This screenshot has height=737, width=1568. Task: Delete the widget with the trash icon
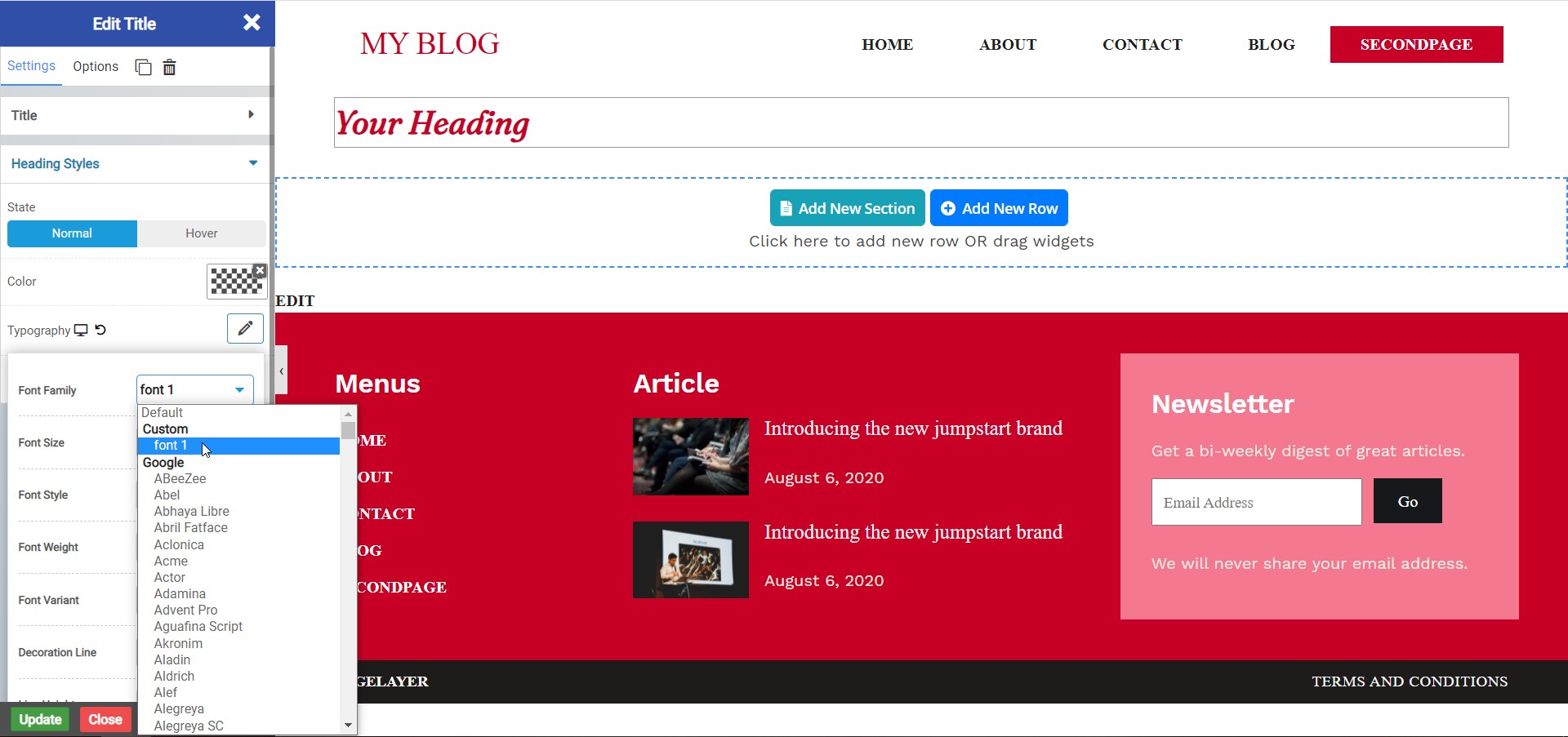pyautogui.click(x=169, y=67)
